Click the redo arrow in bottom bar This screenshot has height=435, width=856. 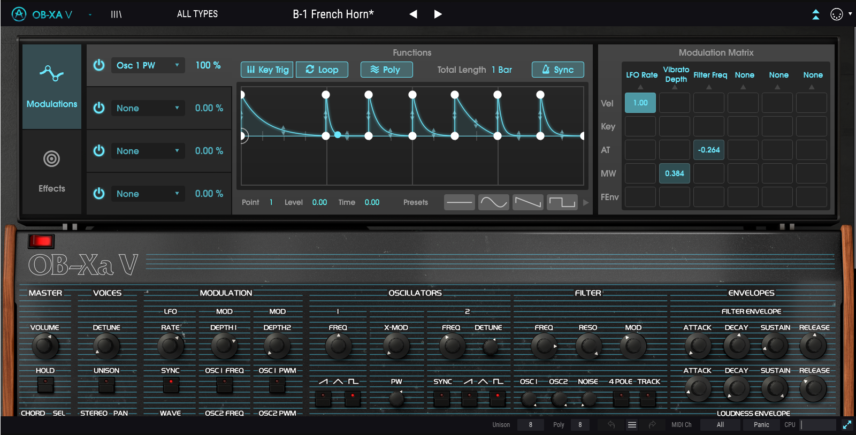[x=652, y=425]
